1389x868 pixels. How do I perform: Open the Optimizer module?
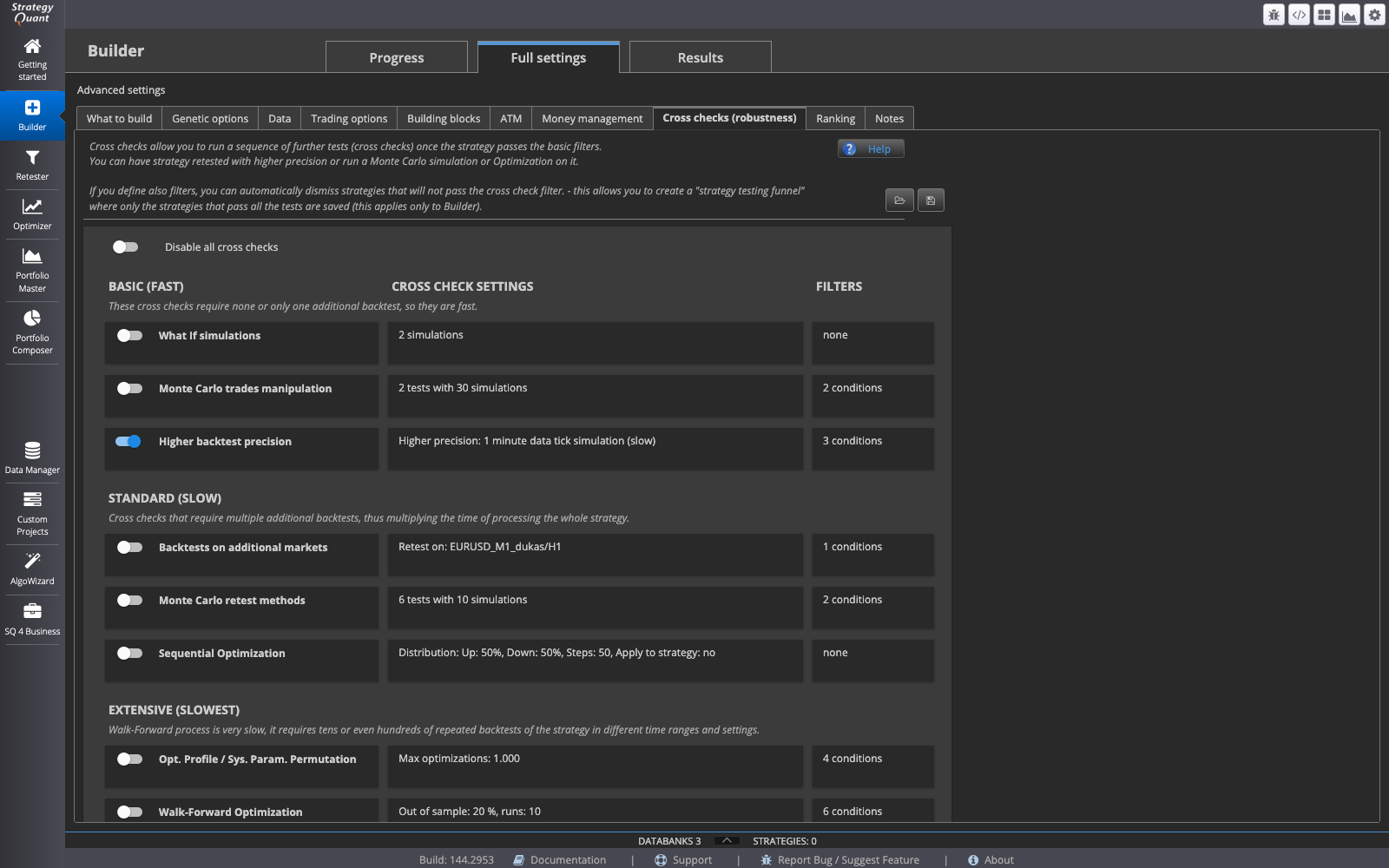click(32, 214)
